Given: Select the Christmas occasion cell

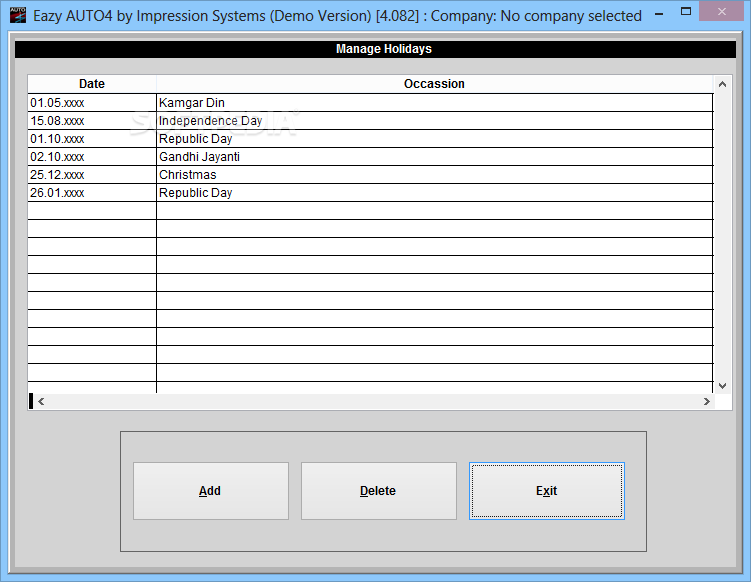Looking at the screenshot, I should [x=434, y=175].
